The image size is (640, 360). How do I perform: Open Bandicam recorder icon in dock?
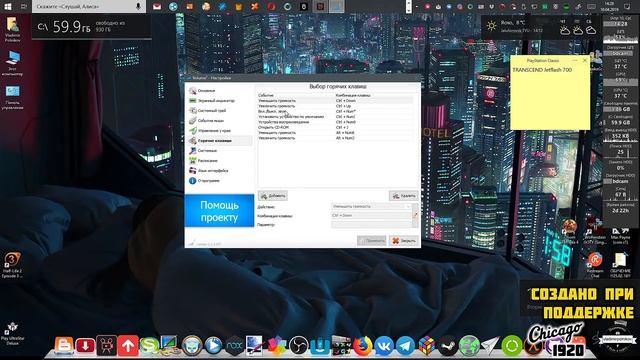107,346
